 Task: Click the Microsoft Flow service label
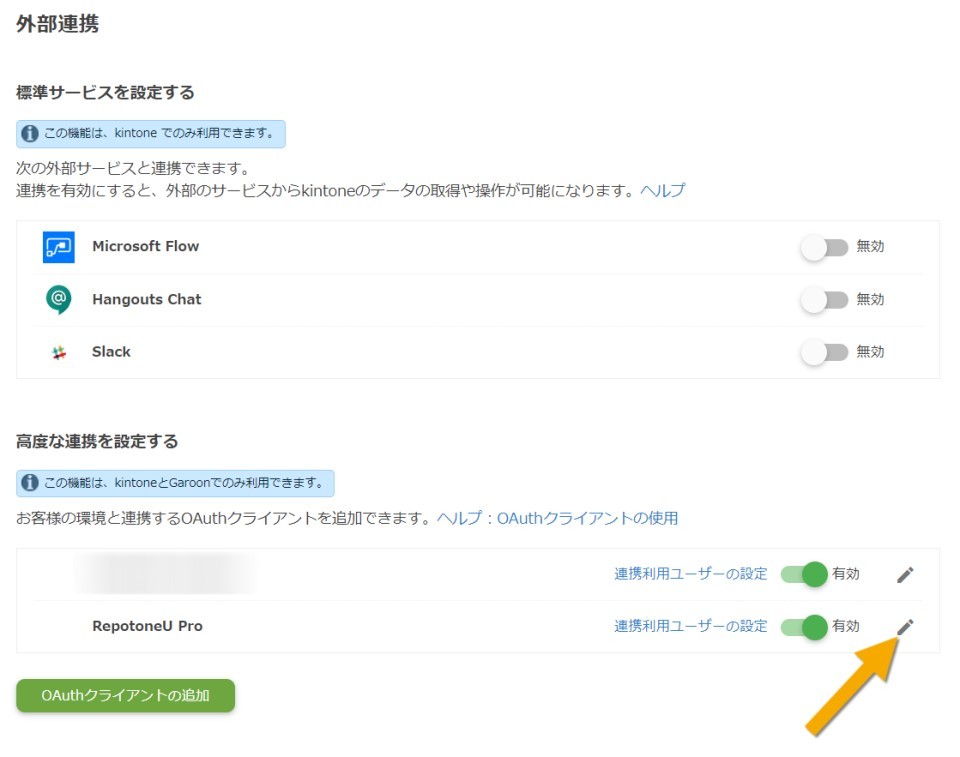tap(146, 246)
